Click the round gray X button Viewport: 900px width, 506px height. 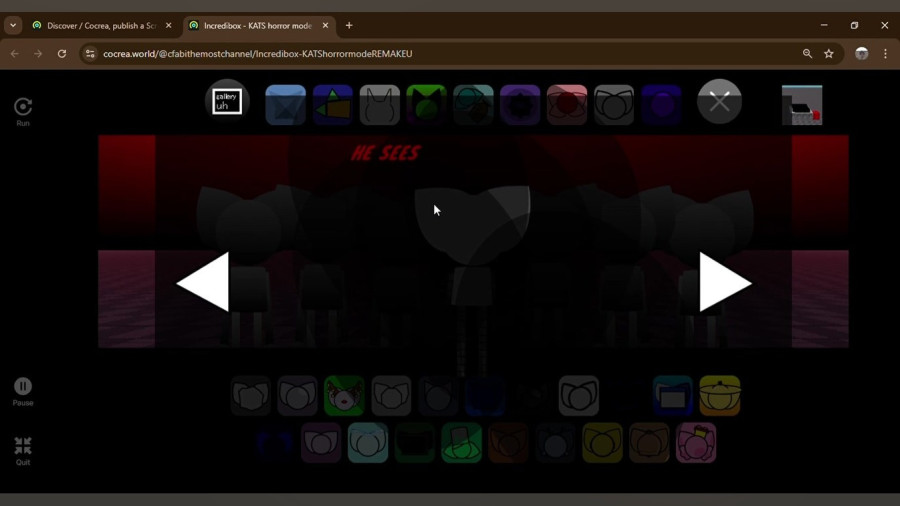point(719,102)
